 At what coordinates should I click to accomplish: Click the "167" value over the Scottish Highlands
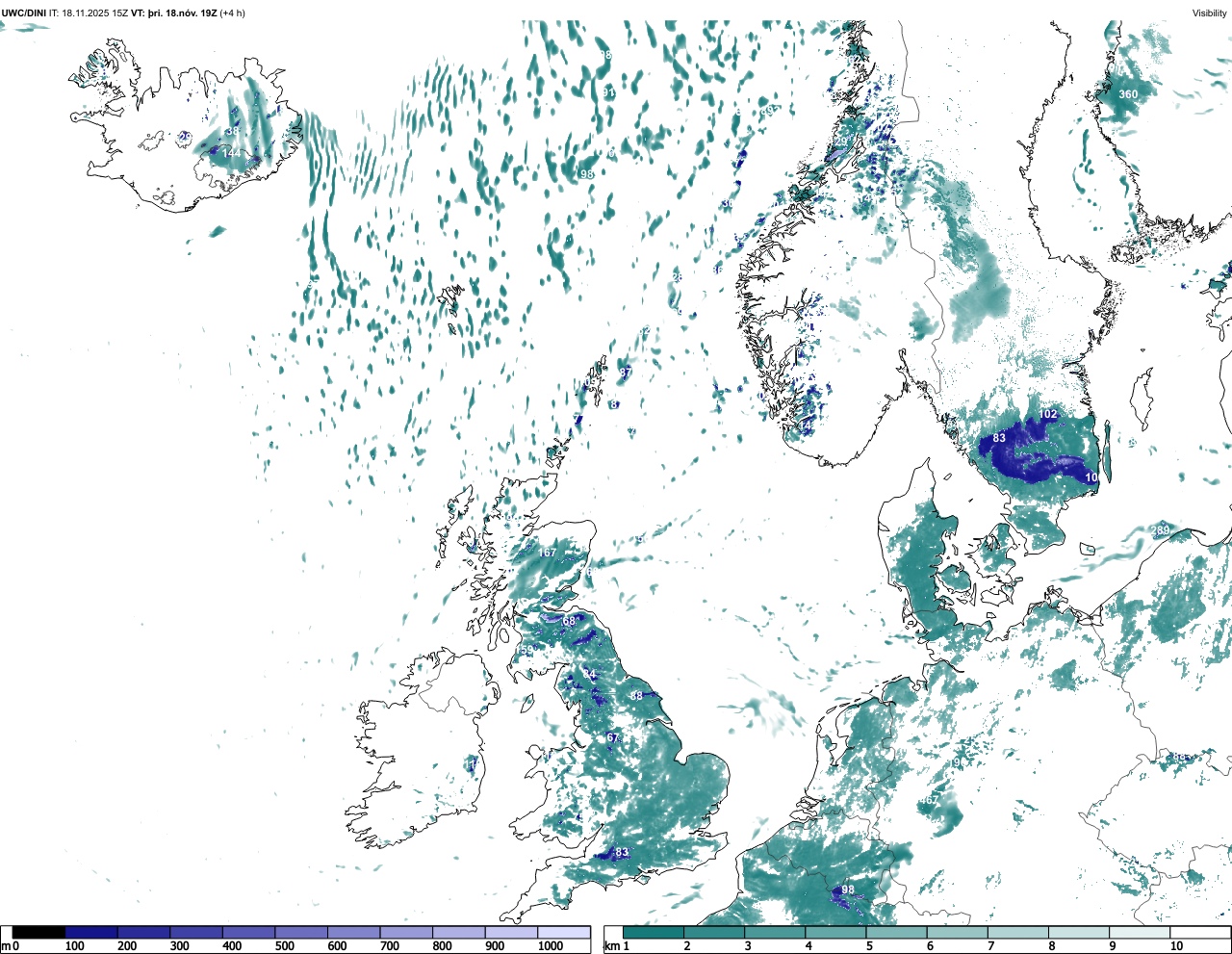pos(547,553)
